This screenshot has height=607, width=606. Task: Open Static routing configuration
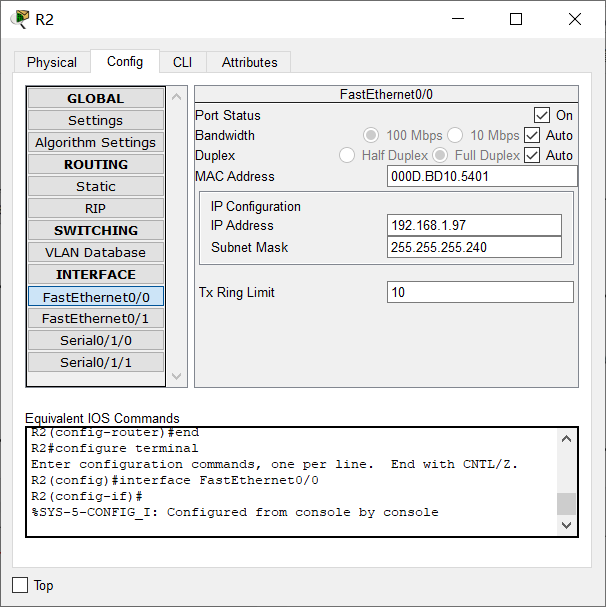pyautogui.click(x=96, y=186)
